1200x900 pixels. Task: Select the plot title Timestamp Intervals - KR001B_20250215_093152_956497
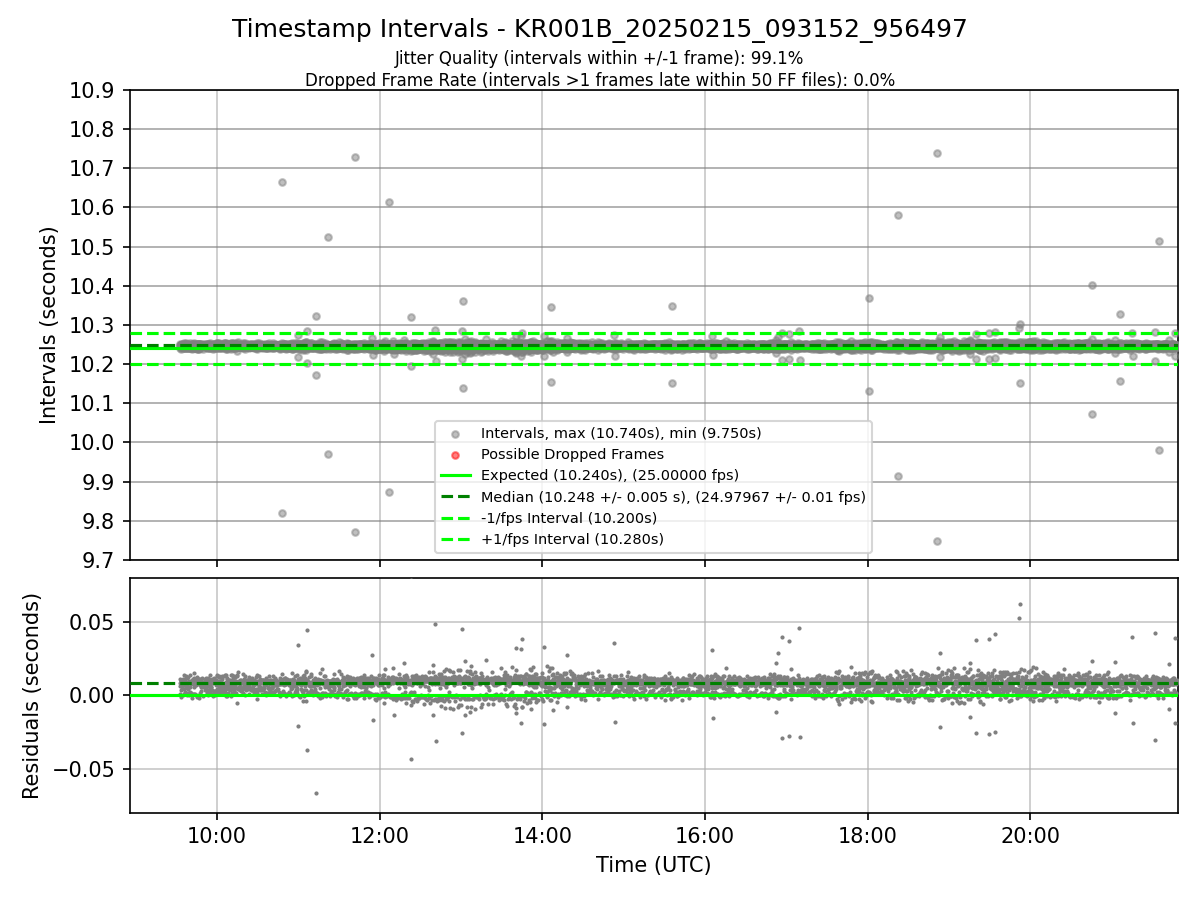600,29
